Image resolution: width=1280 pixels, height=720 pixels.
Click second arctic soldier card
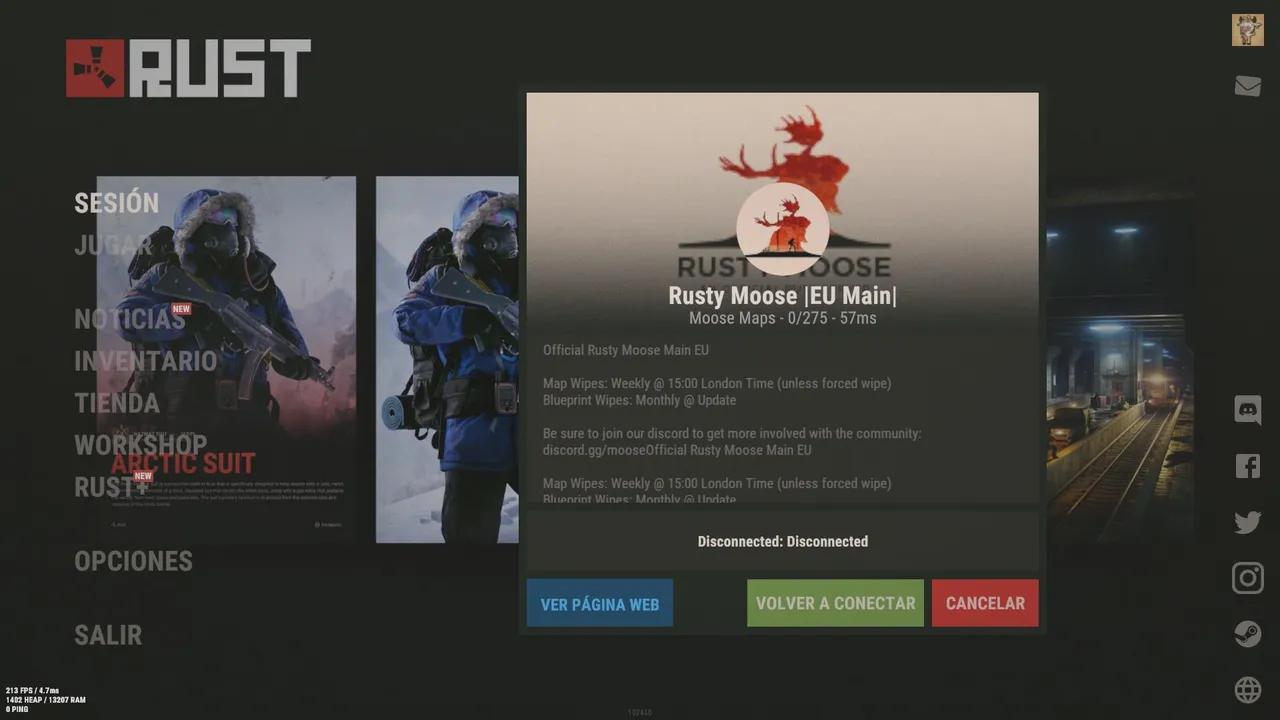[447, 360]
